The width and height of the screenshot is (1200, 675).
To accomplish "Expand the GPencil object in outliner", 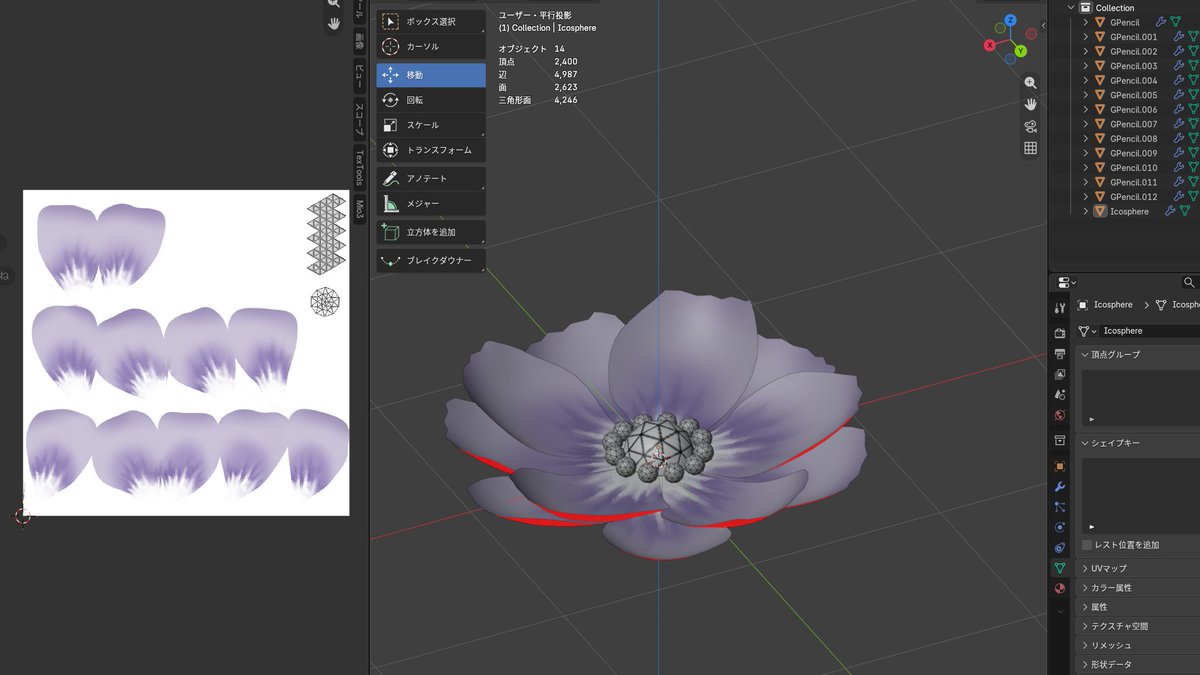I will [x=1086, y=22].
